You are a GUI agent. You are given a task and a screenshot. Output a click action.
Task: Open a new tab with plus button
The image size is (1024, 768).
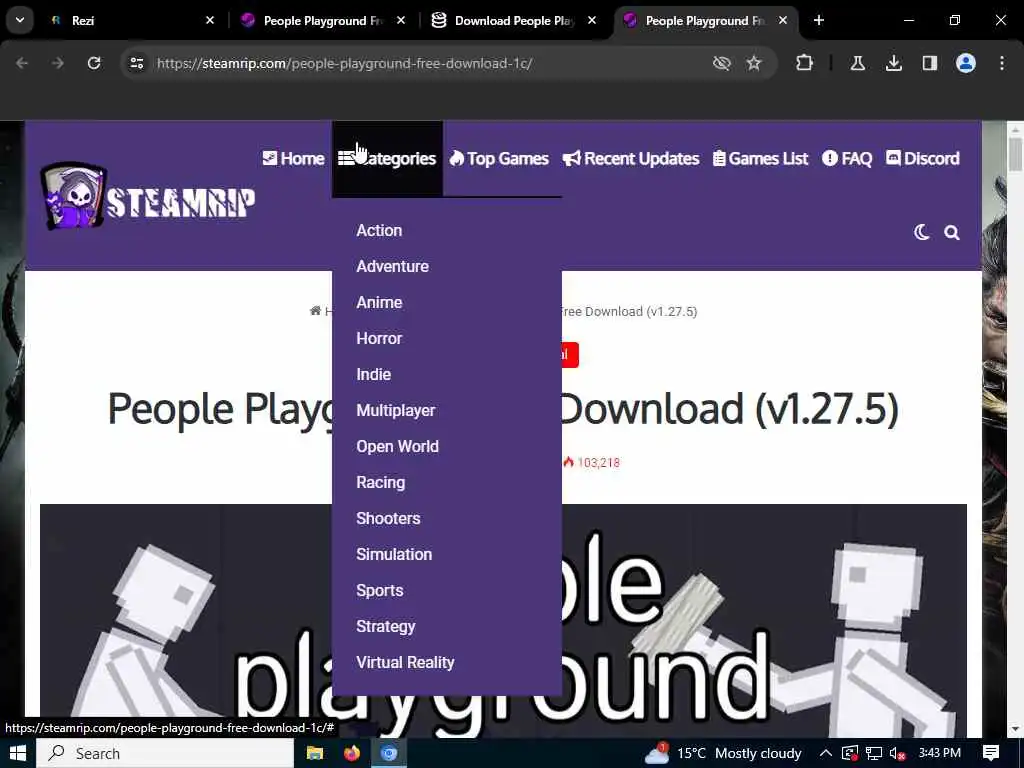click(x=819, y=20)
